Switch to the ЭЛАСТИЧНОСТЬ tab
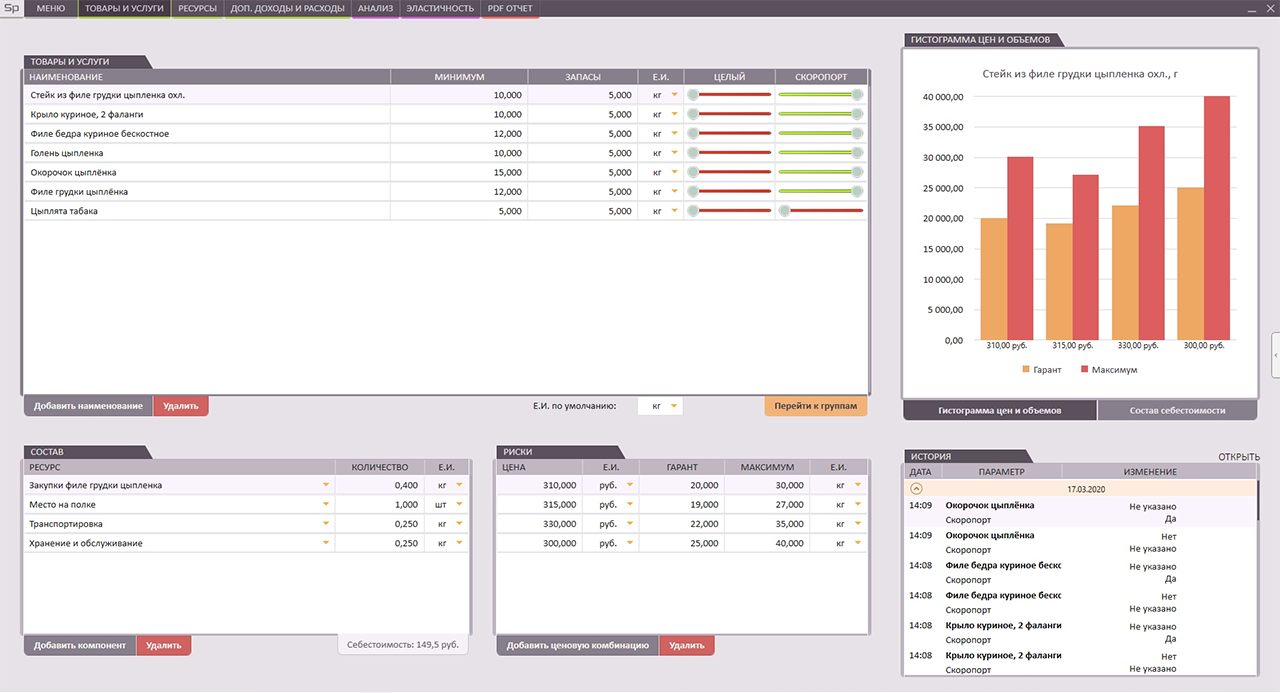The image size is (1280, 693). click(440, 9)
